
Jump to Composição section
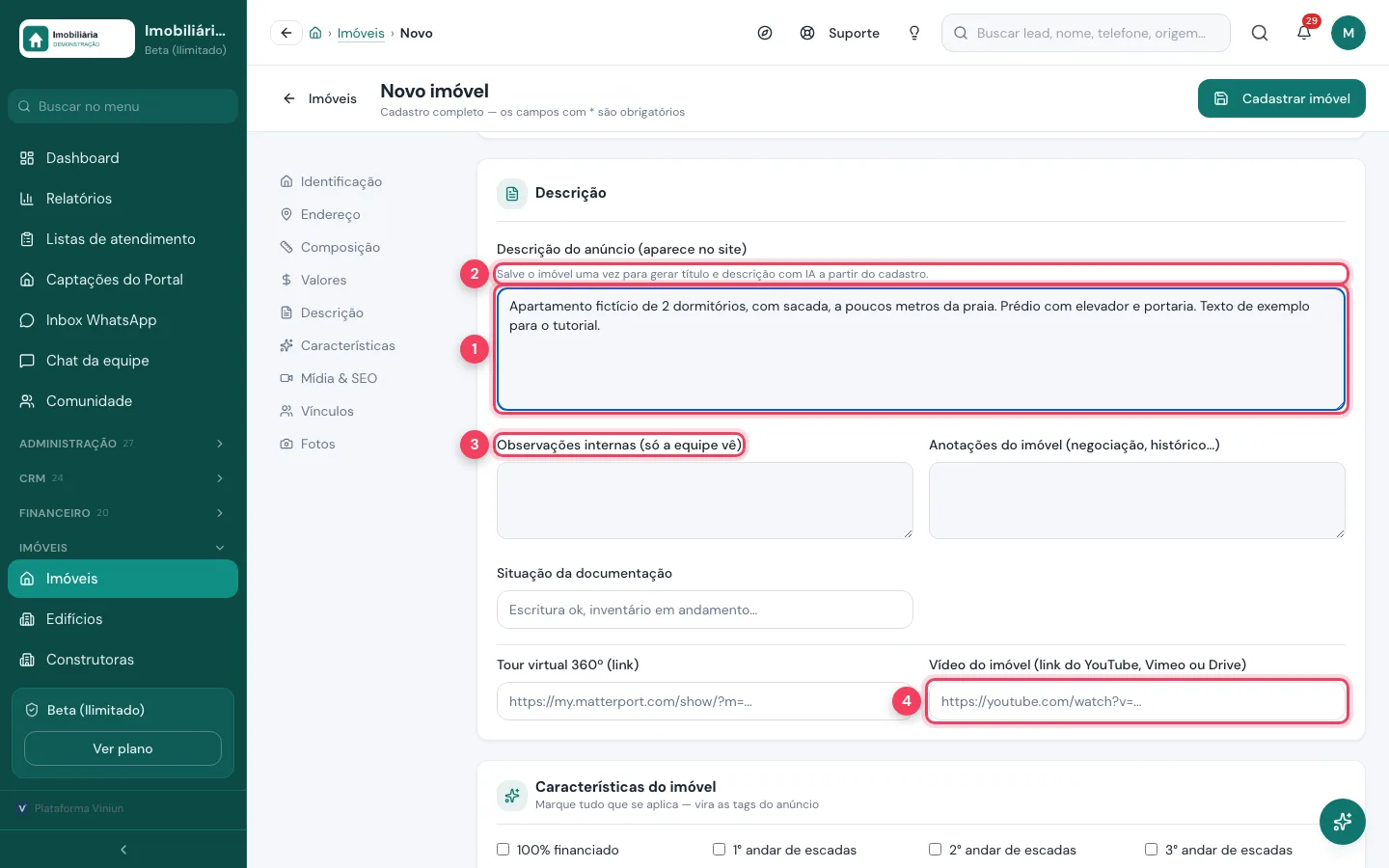(x=330, y=247)
